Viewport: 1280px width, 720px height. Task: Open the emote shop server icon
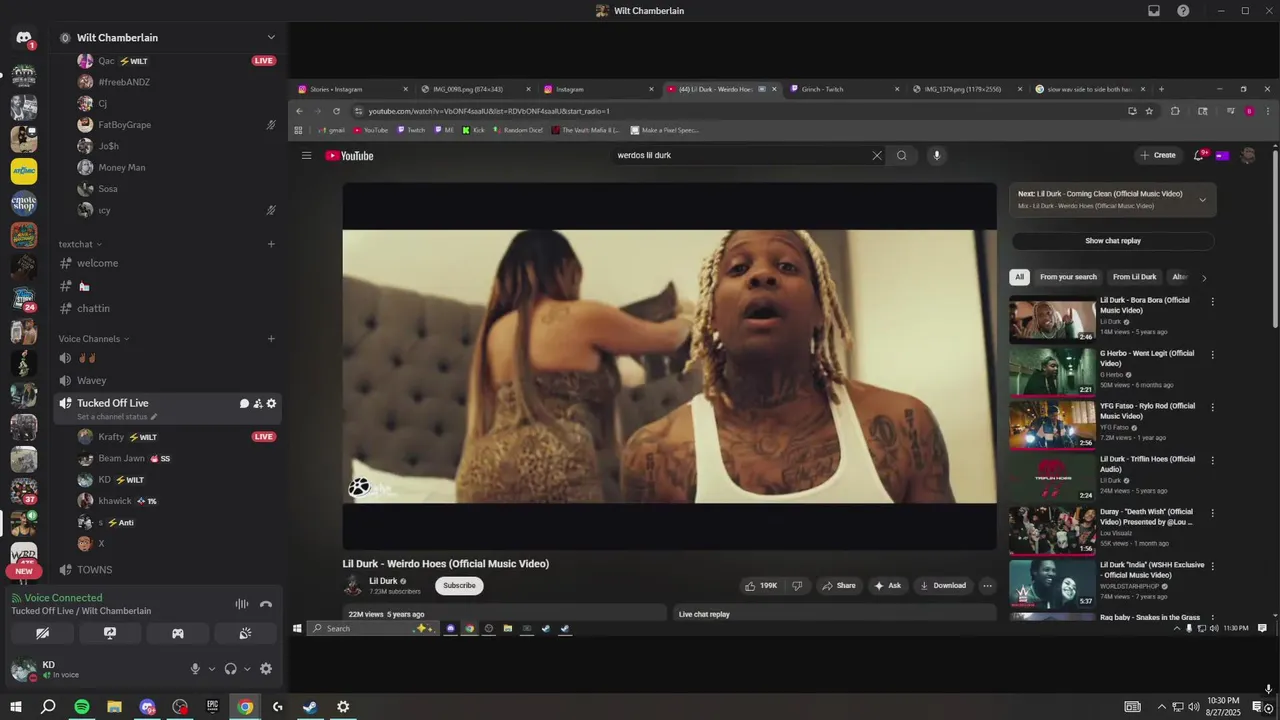point(23,203)
